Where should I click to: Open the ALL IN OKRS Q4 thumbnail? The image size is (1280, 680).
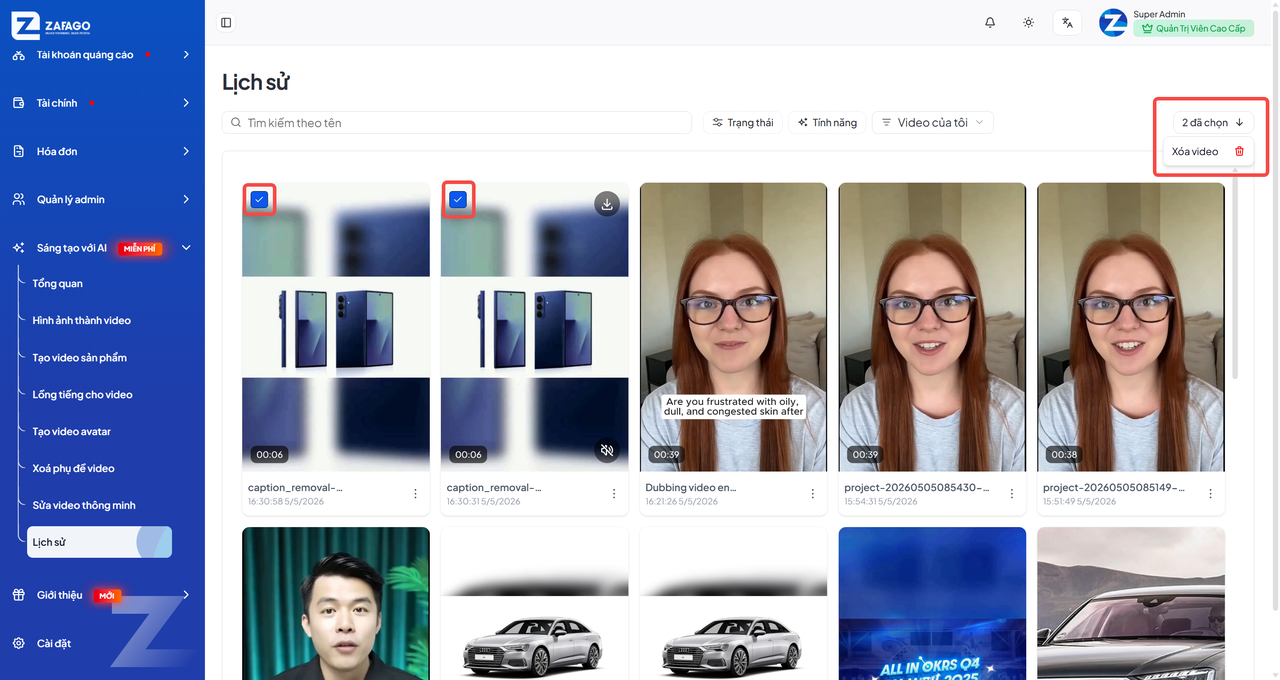932,604
